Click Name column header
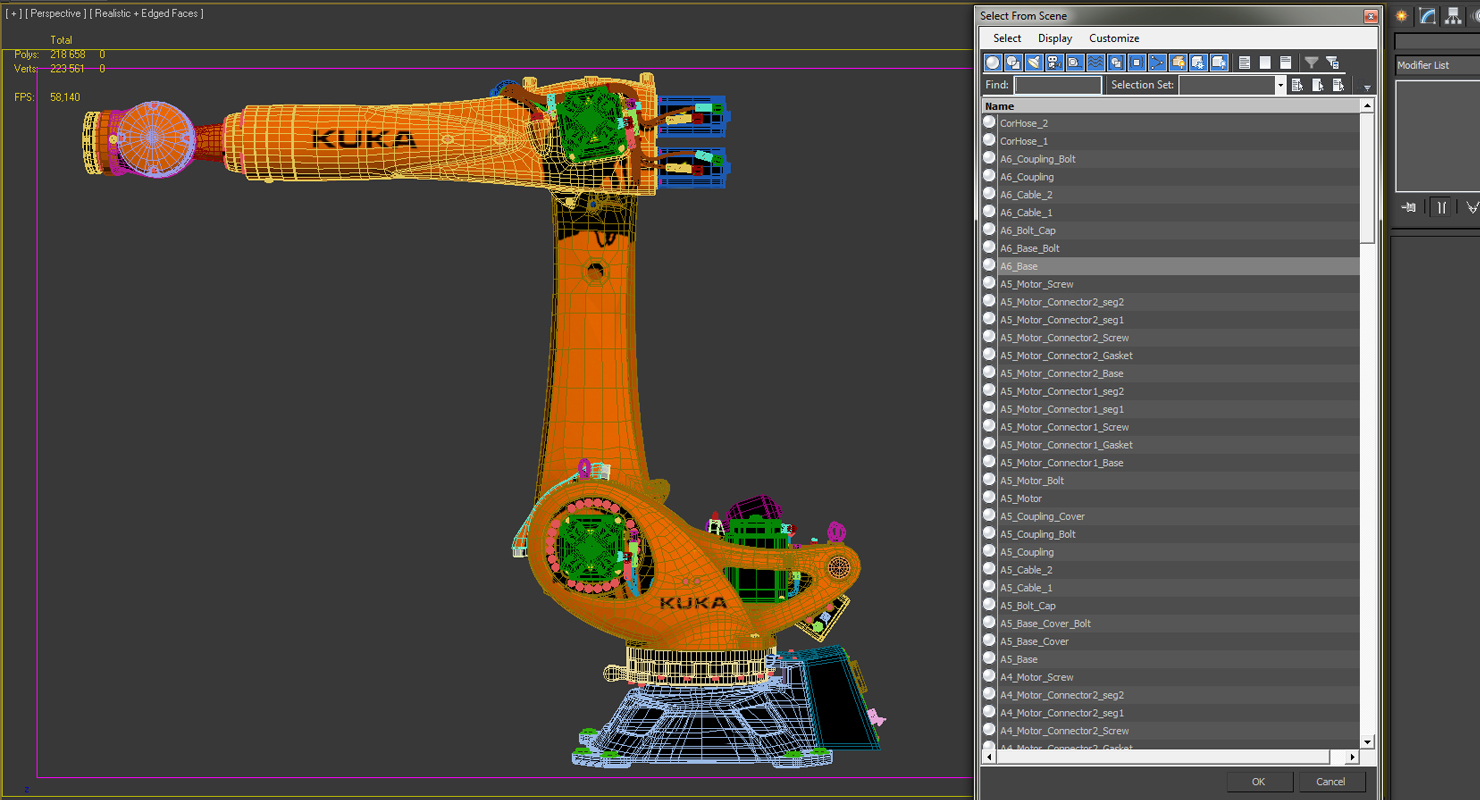Viewport: 1480px width, 800px height. pos(1170,106)
